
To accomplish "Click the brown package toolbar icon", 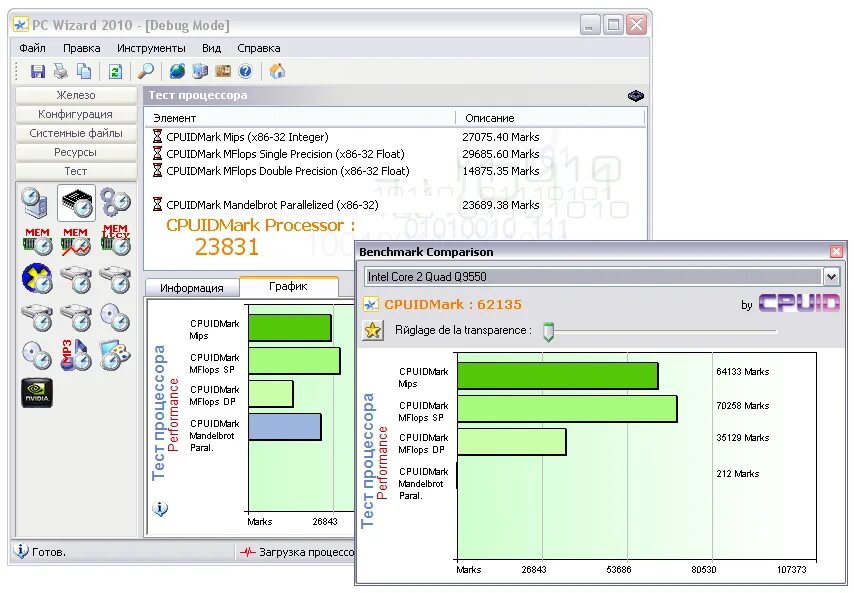I will click(x=223, y=71).
